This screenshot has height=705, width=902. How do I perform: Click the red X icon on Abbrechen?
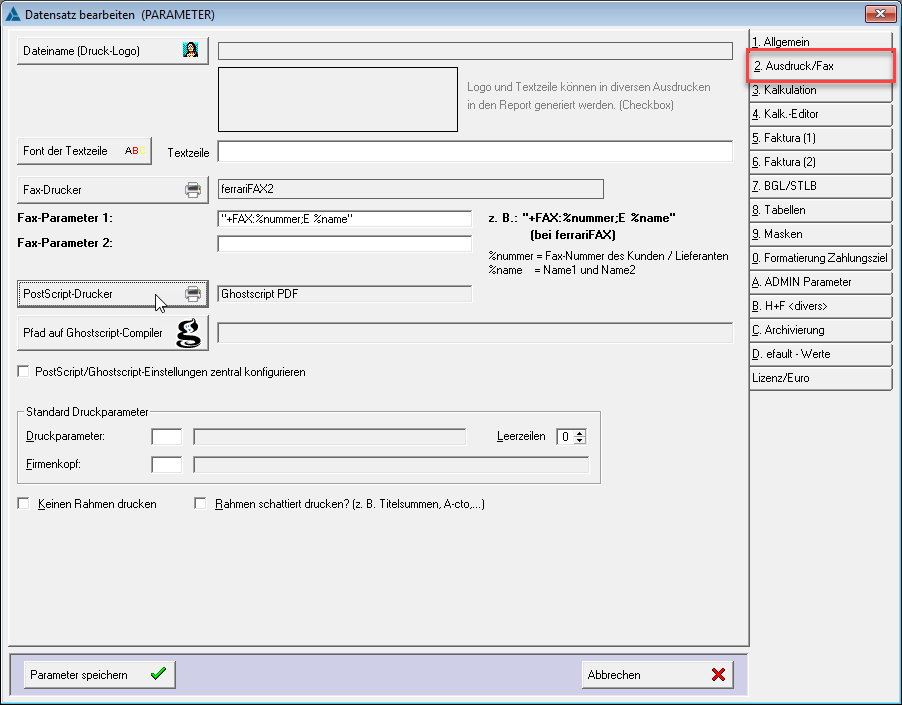(717, 674)
